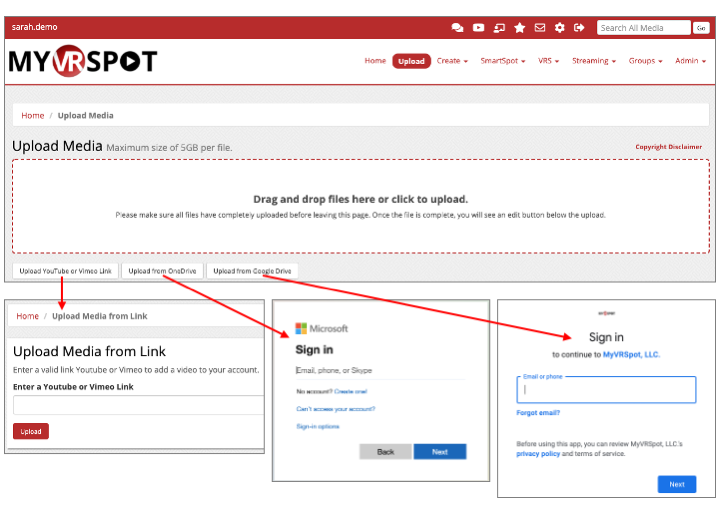Expand the Create dropdown menu
This screenshot has width=720, height=514.
tap(452, 61)
